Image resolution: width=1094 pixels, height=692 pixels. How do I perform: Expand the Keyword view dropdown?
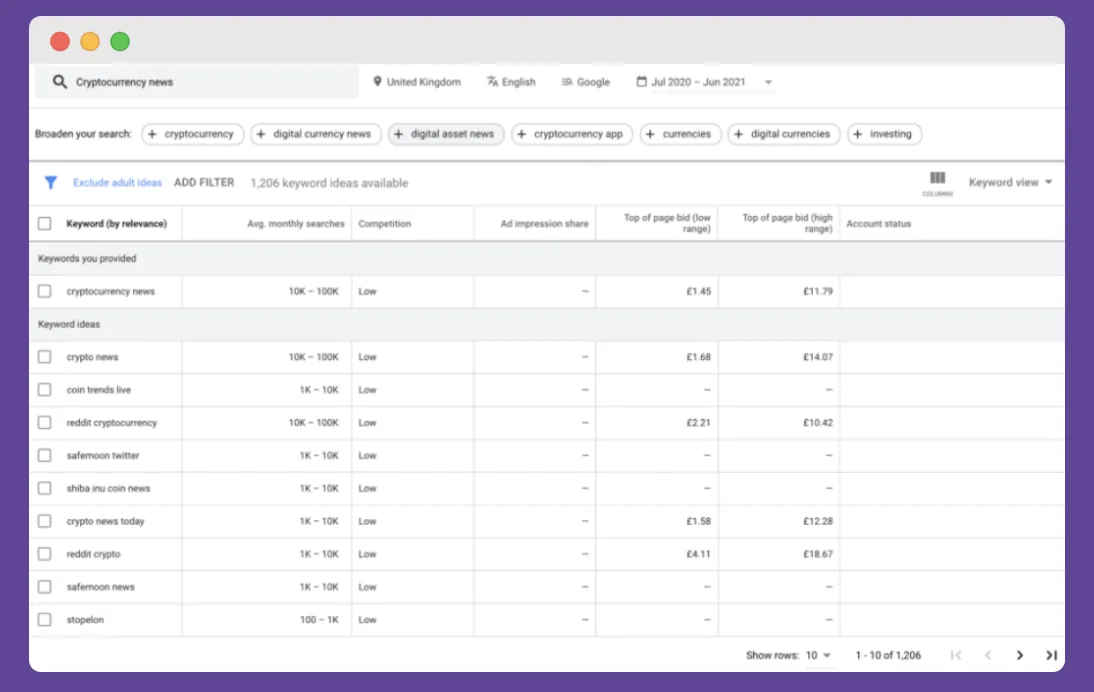click(x=1010, y=183)
